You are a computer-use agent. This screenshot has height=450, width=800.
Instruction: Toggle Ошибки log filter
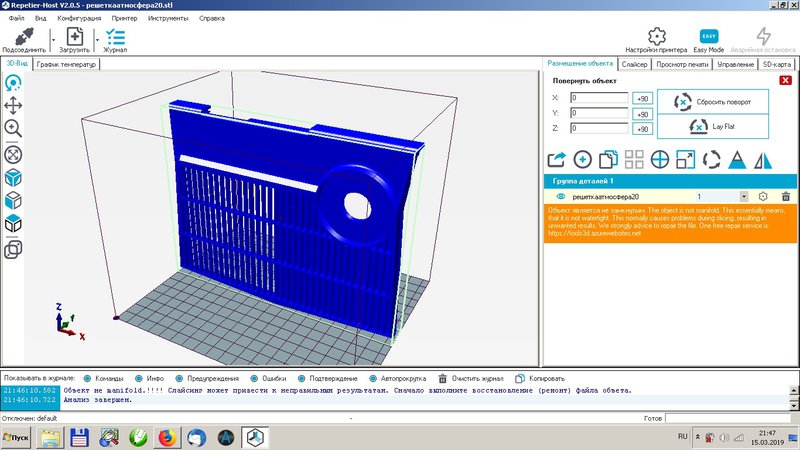[x=268, y=379]
